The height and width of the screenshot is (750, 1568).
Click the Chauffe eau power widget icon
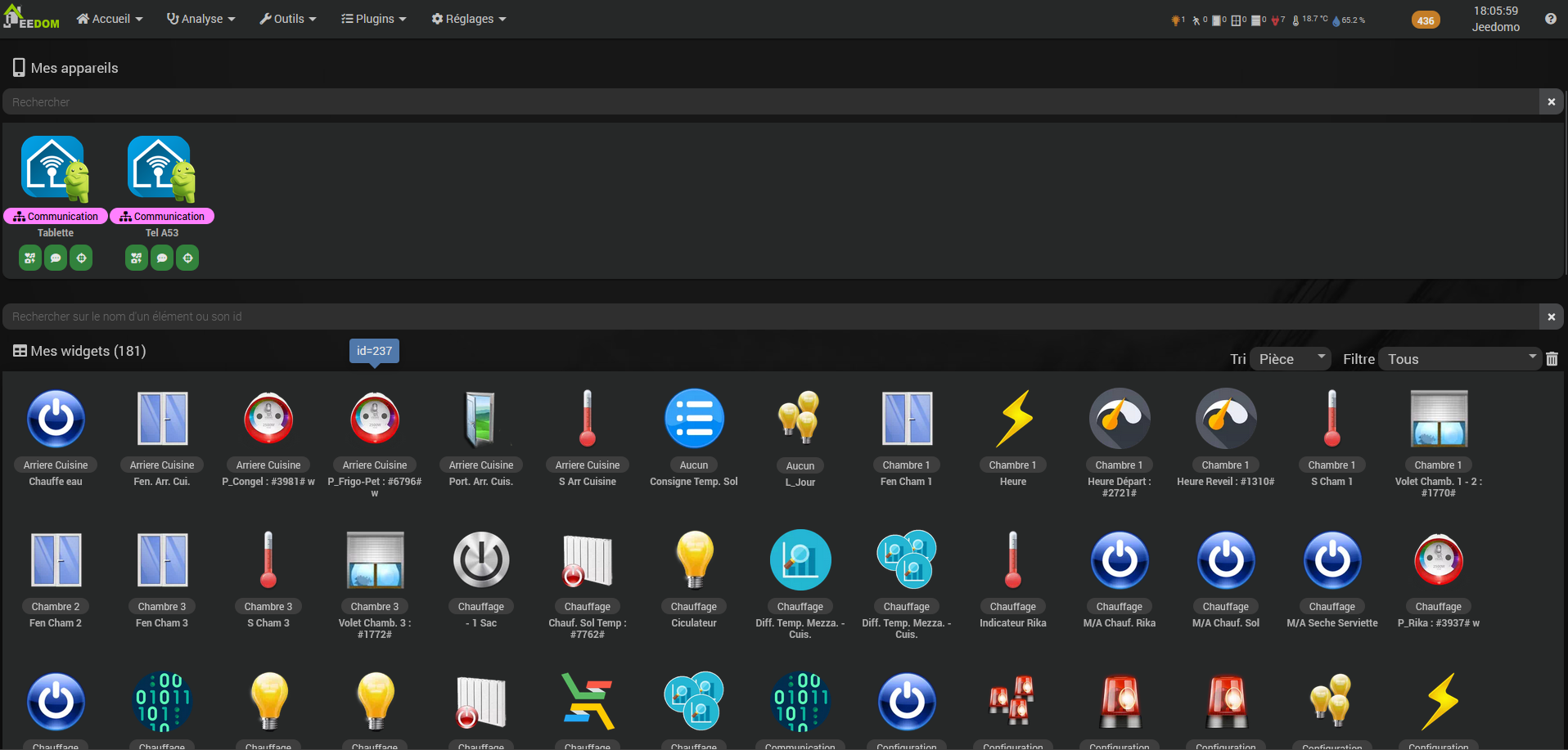pyautogui.click(x=56, y=418)
